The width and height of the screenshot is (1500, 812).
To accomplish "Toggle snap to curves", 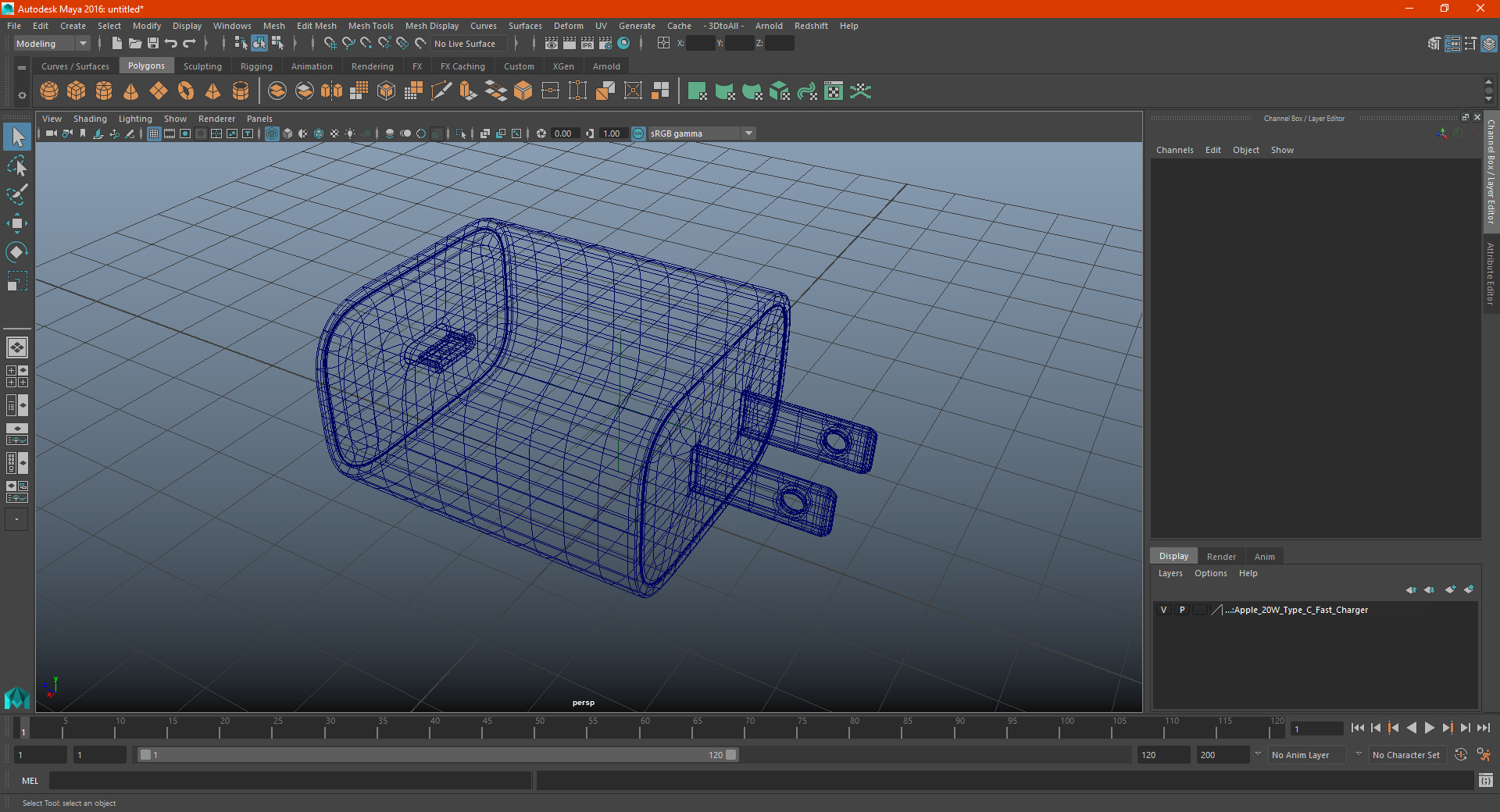I will pos(348,44).
